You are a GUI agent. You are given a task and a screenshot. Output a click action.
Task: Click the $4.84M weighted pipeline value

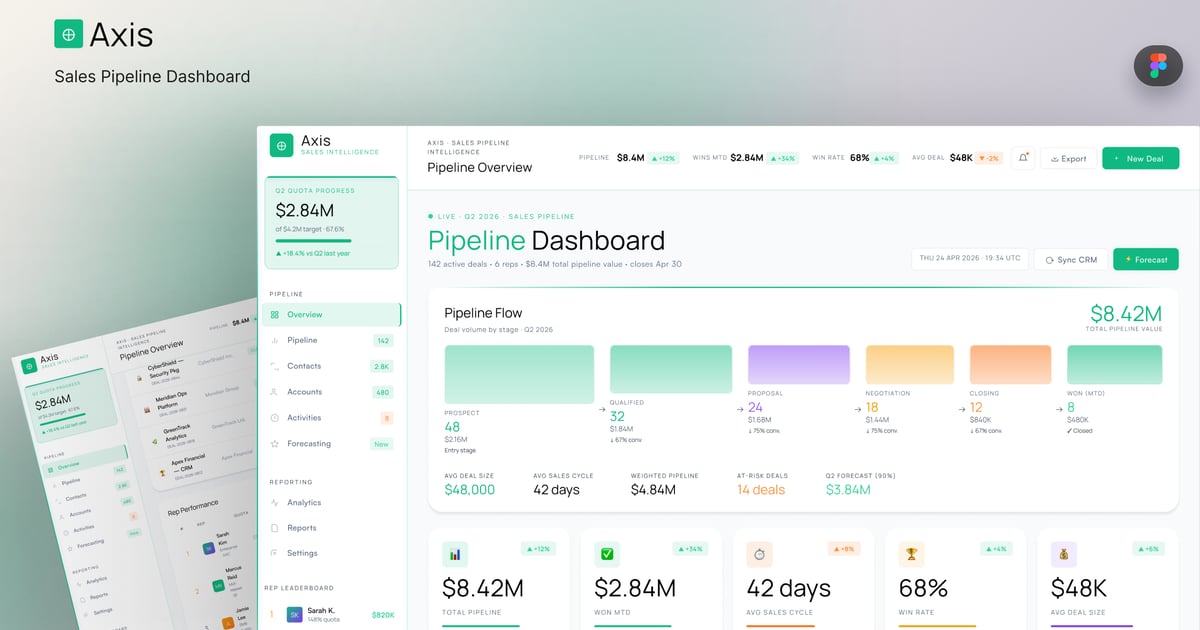(x=653, y=490)
